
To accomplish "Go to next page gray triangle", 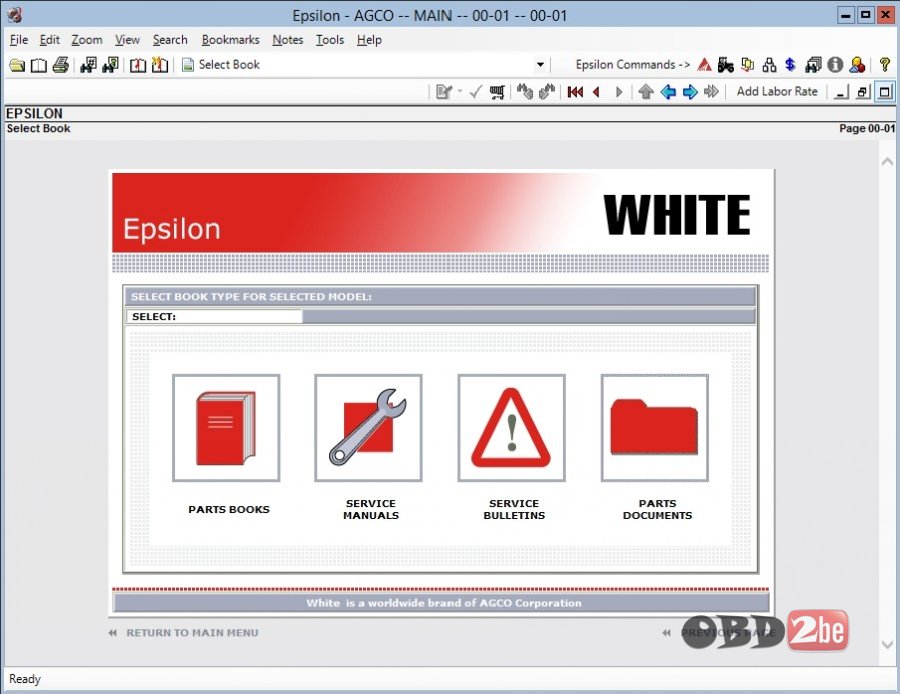I will click(619, 92).
